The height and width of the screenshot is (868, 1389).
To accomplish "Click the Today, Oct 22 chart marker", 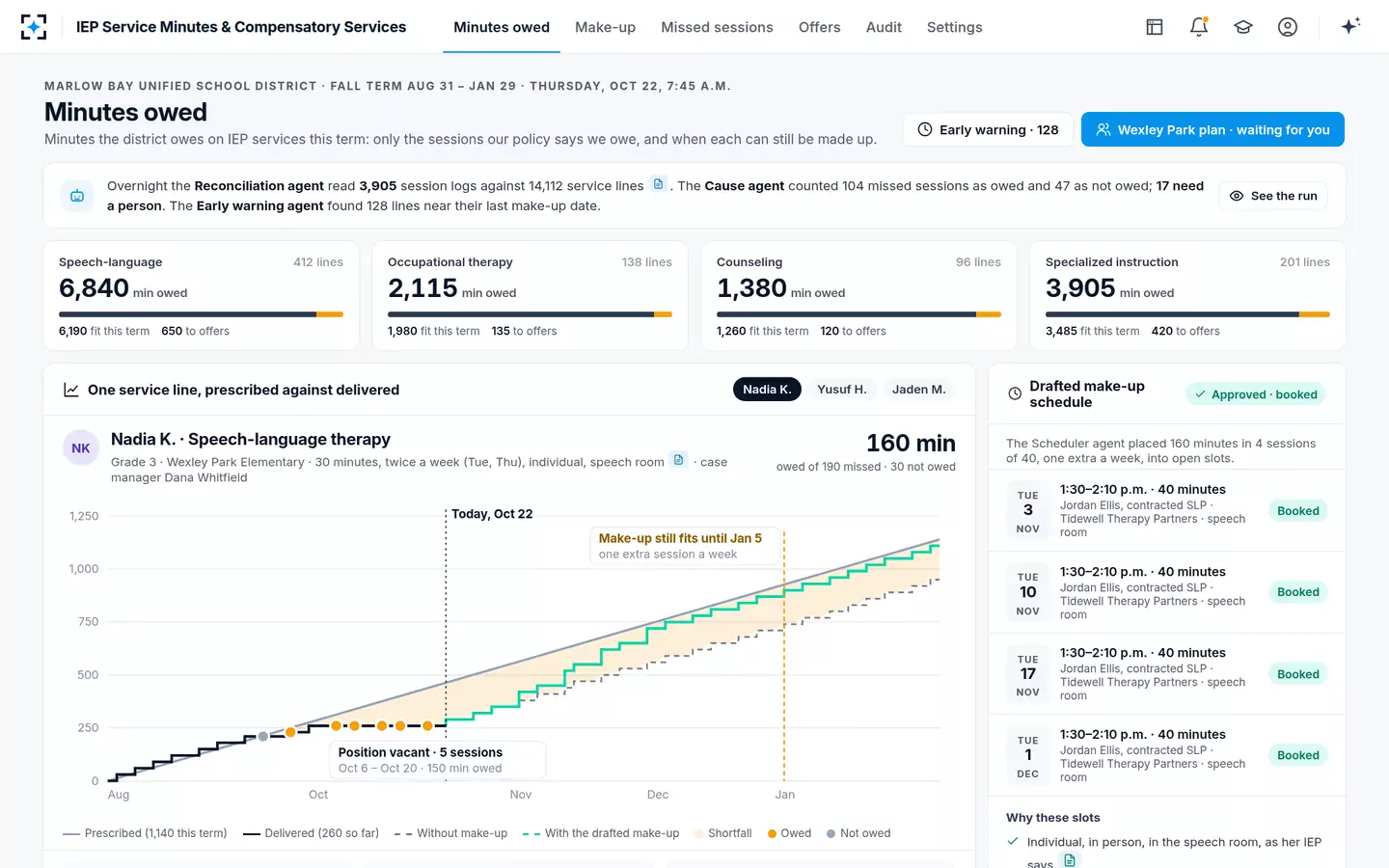I will click(492, 514).
